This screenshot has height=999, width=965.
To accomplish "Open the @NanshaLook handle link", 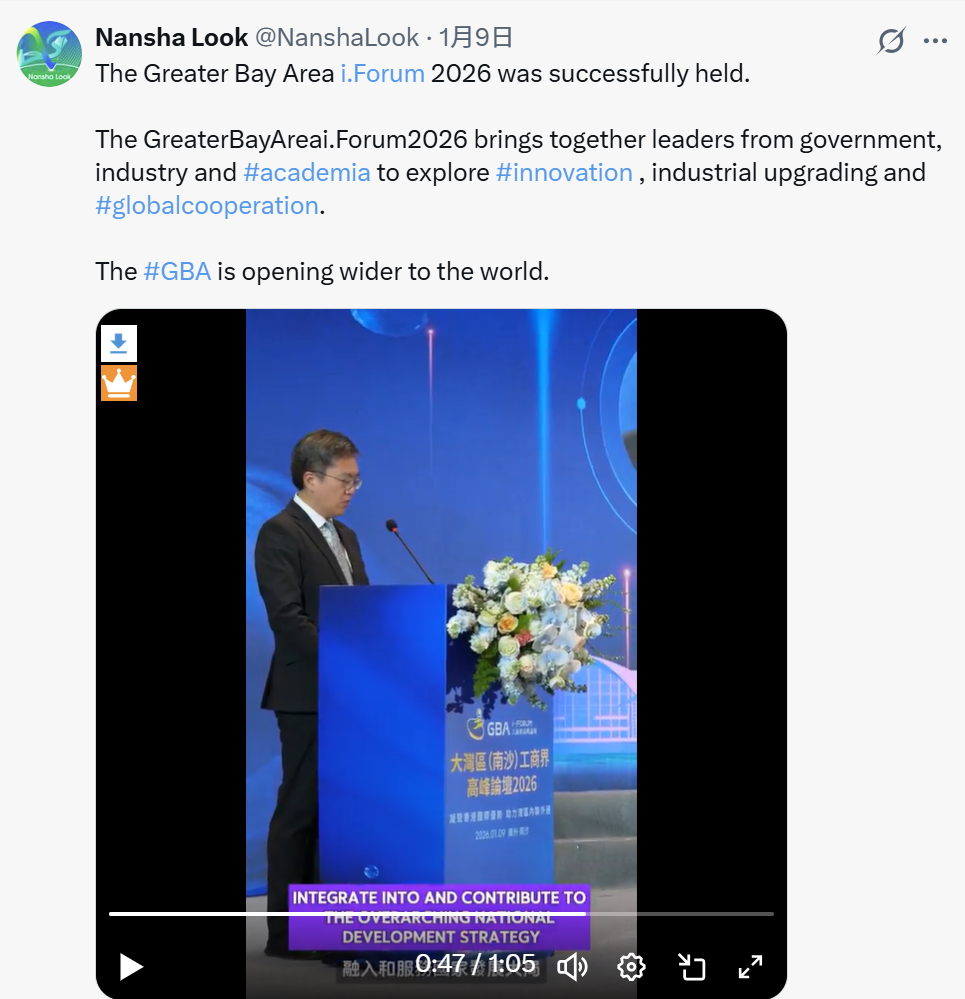I will pos(337,38).
